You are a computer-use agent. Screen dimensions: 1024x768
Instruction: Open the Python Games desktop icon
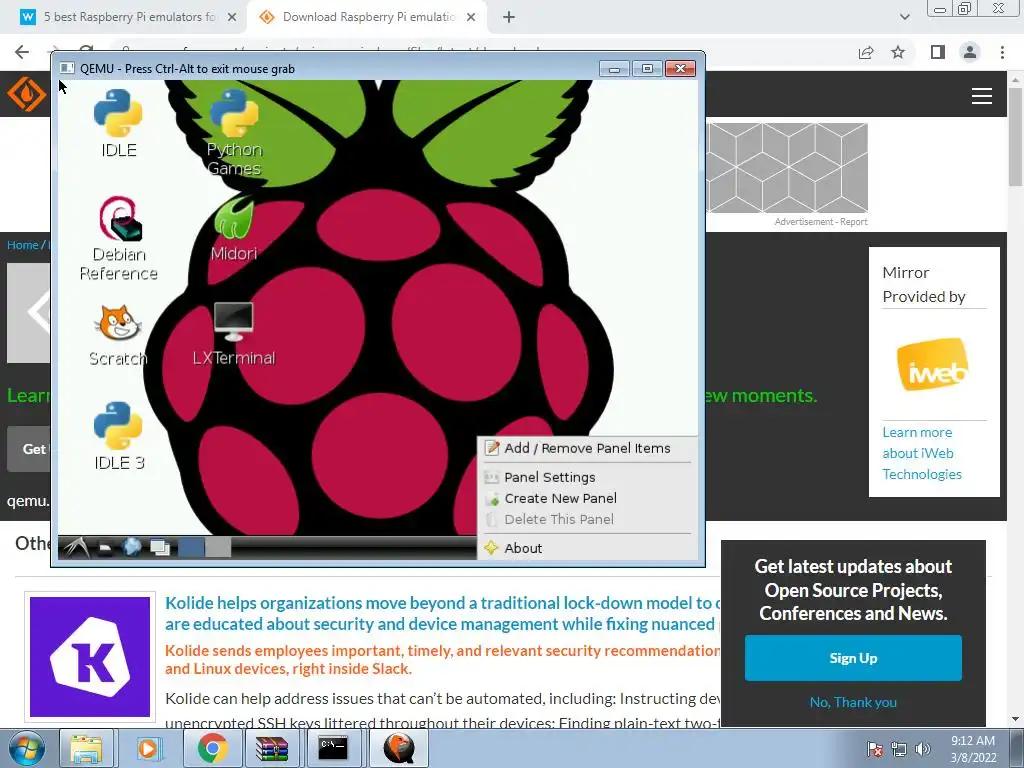click(234, 133)
